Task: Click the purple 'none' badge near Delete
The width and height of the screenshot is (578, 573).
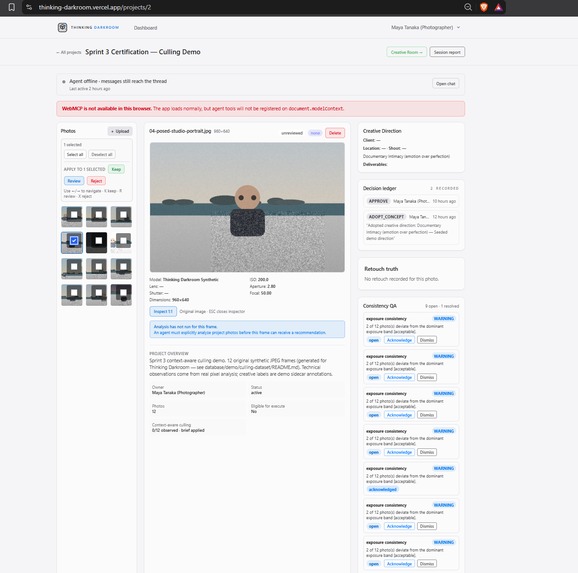Action: [315, 133]
